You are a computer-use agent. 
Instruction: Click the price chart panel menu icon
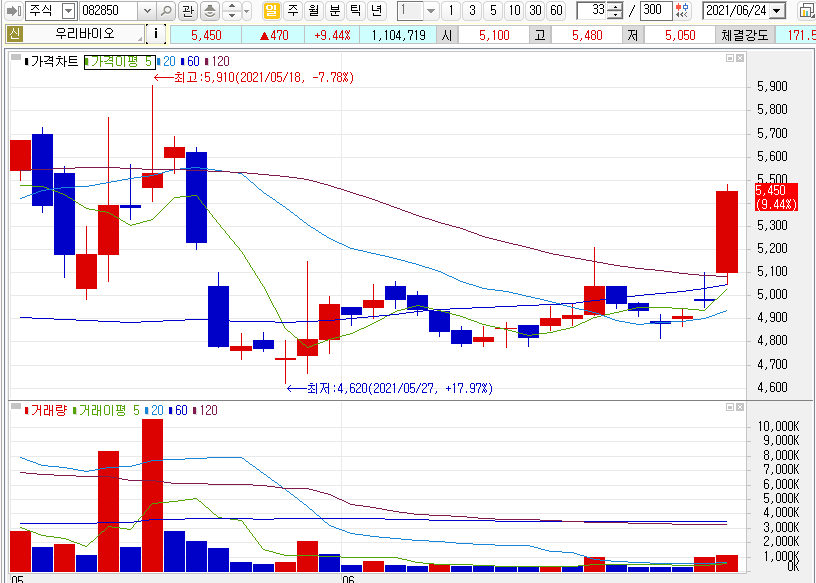pyautogui.click(x=16, y=57)
